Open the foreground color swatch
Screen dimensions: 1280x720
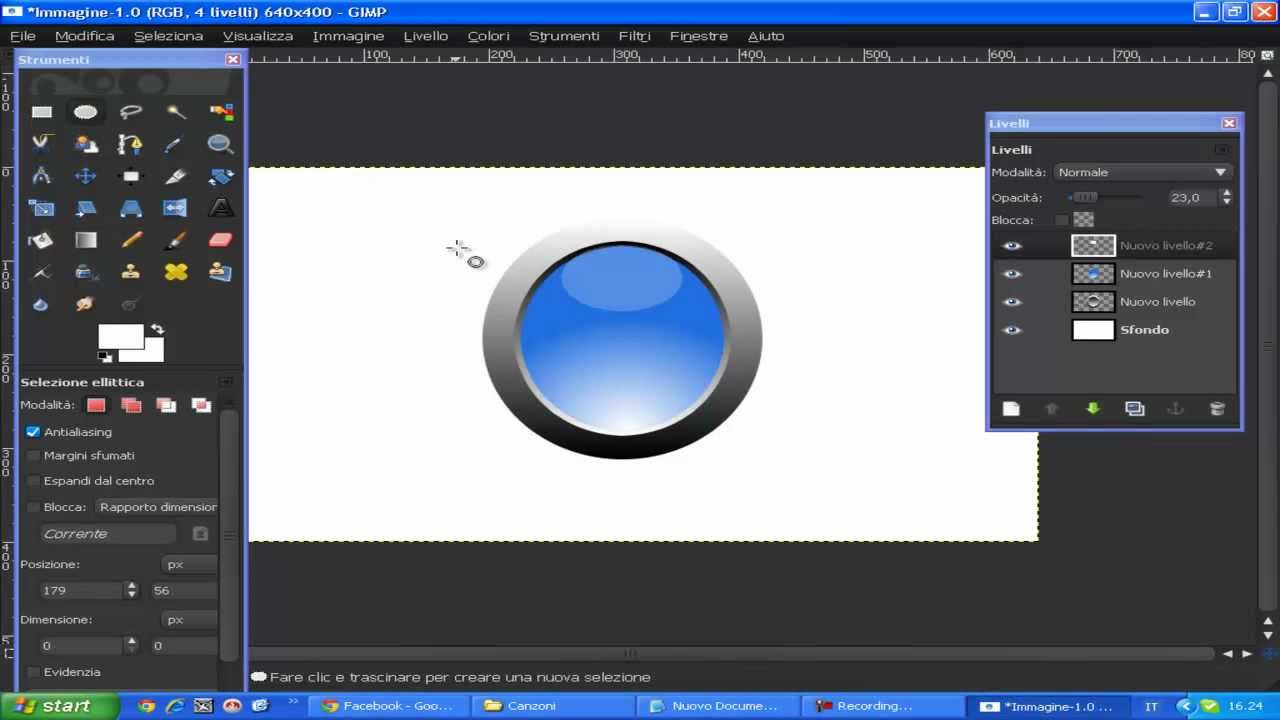pyautogui.click(x=120, y=337)
